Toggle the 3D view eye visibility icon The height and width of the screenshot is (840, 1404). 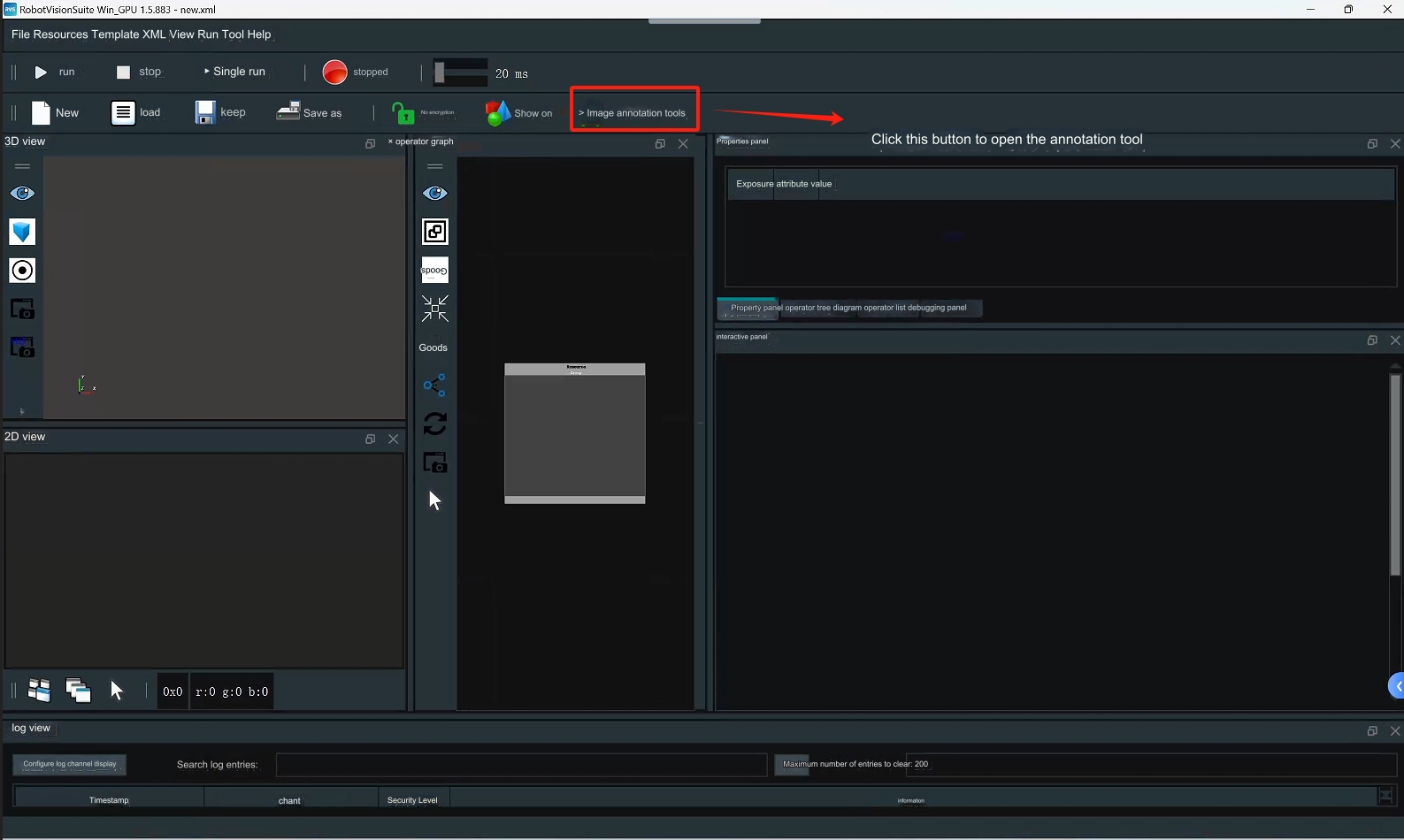22,194
